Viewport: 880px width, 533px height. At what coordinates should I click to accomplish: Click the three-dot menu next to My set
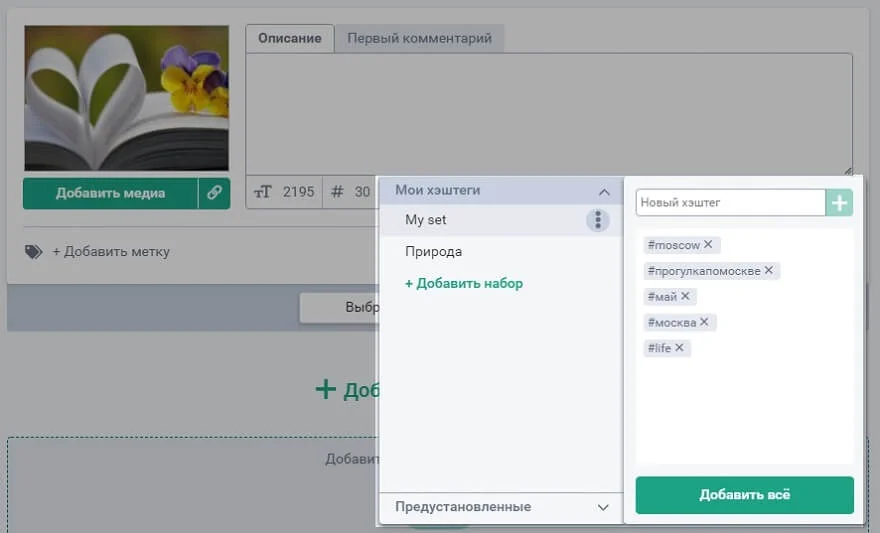pyautogui.click(x=597, y=220)
